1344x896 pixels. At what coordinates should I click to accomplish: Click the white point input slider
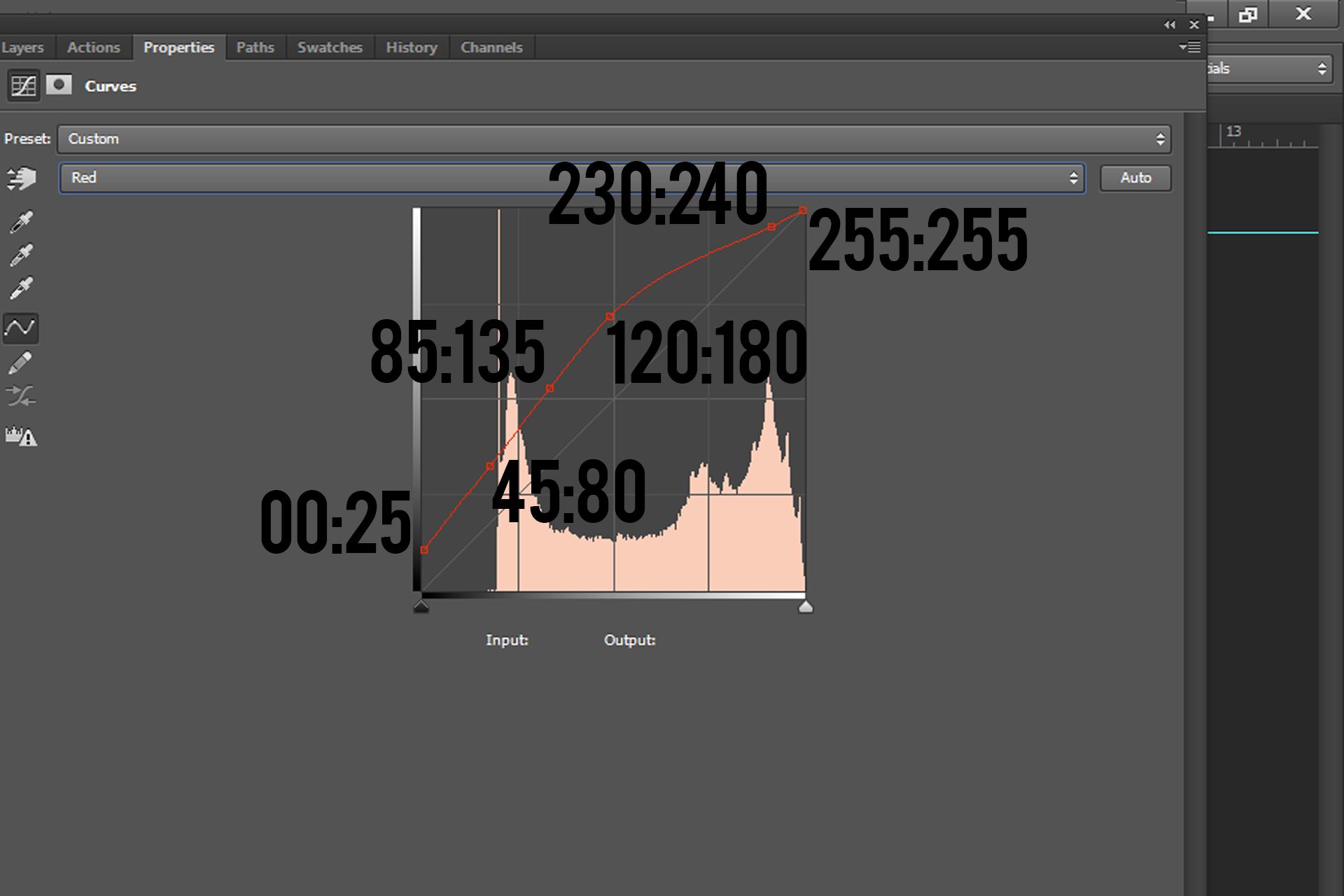pyautogui.click(x=806, y=606)
